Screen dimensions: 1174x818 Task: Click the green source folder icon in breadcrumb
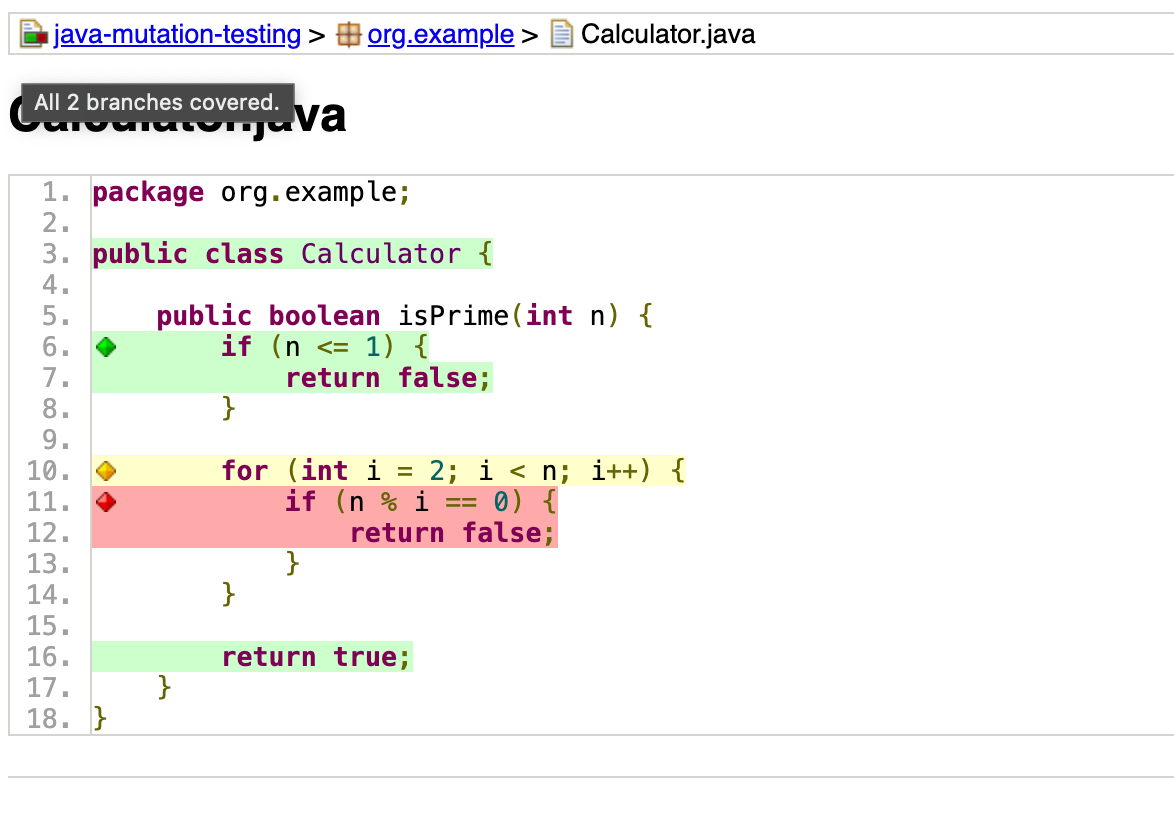(x=33, y=33)
